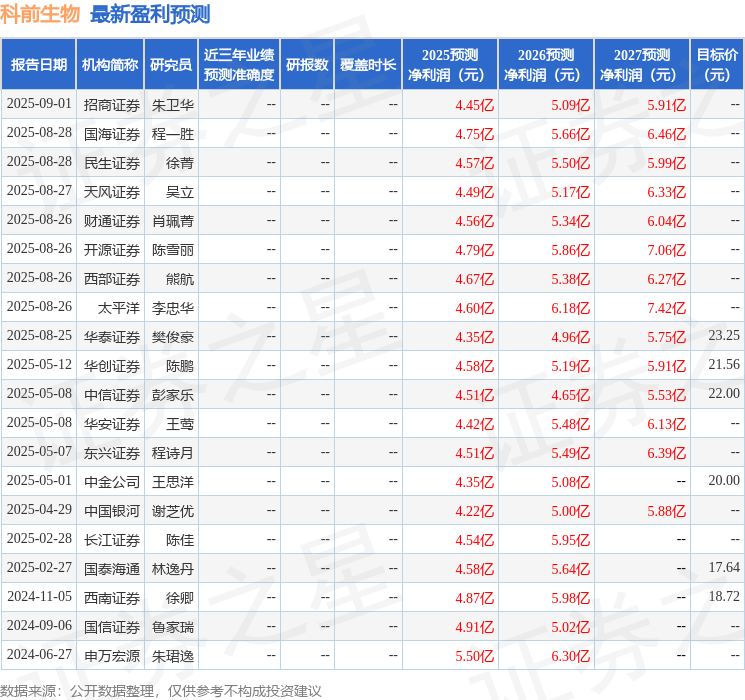Select the 研究员 column header
The image size is (745, 700).
click(x=171, y=65)
